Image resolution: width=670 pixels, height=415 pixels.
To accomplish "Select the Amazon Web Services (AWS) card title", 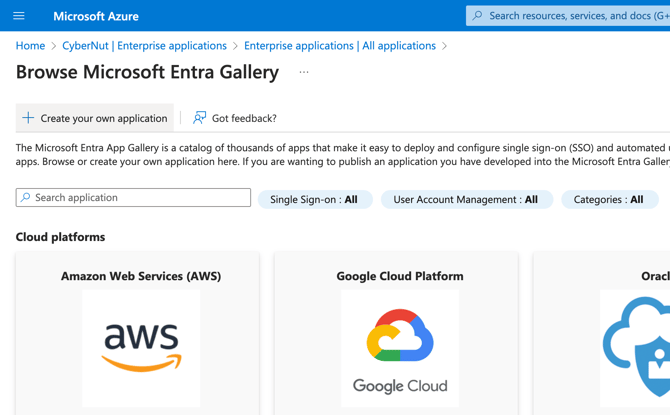I will (141, 276).
